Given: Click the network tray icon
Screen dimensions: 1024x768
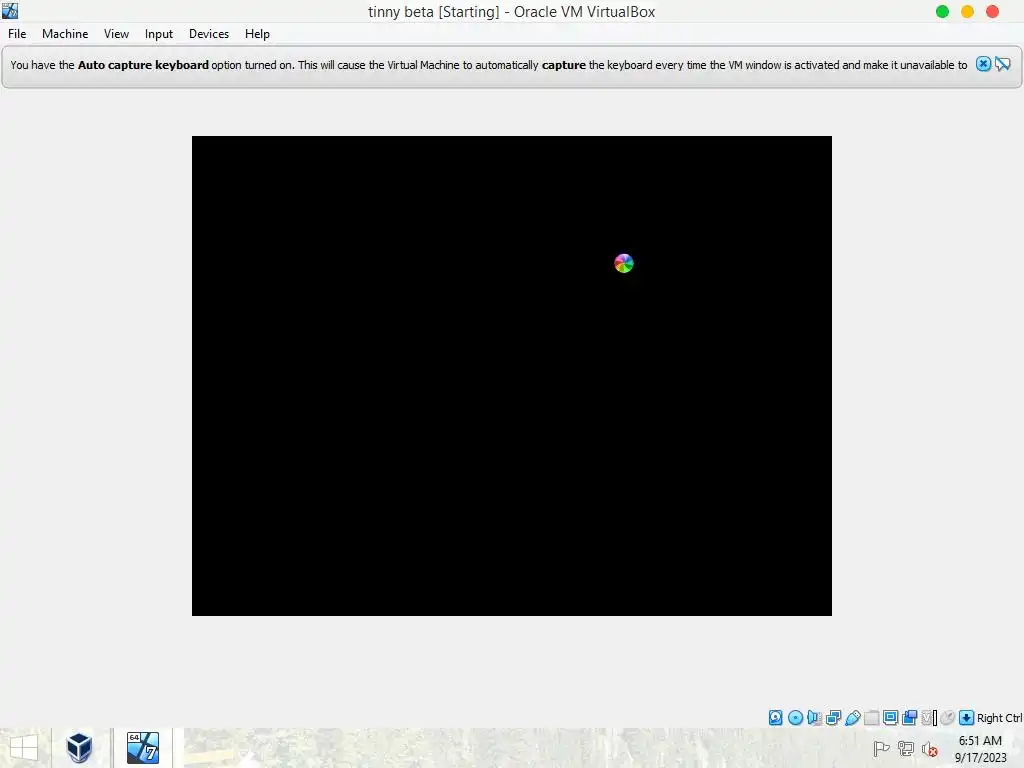Looking at the screenshot, I should click(x=905, y=748).
